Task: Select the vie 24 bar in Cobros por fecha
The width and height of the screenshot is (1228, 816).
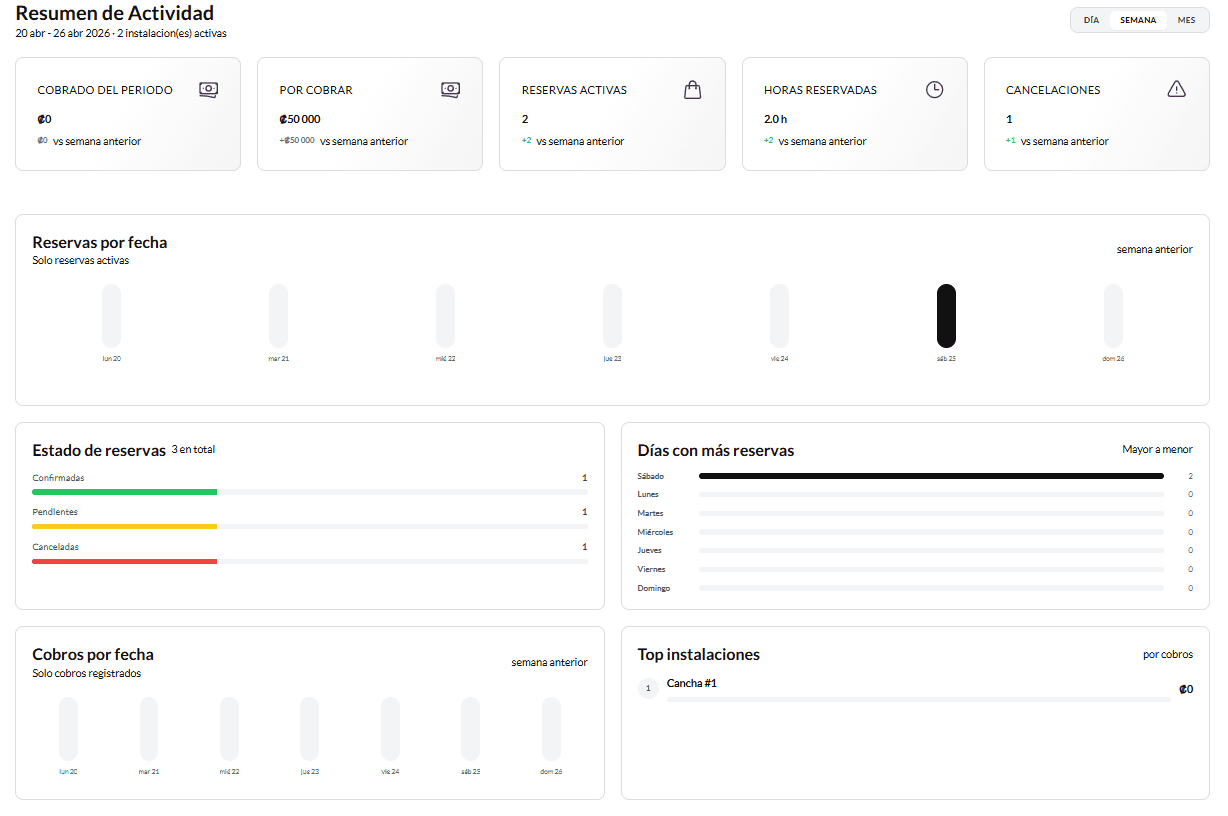Action: pyautogui.click(x=390, y=729)
